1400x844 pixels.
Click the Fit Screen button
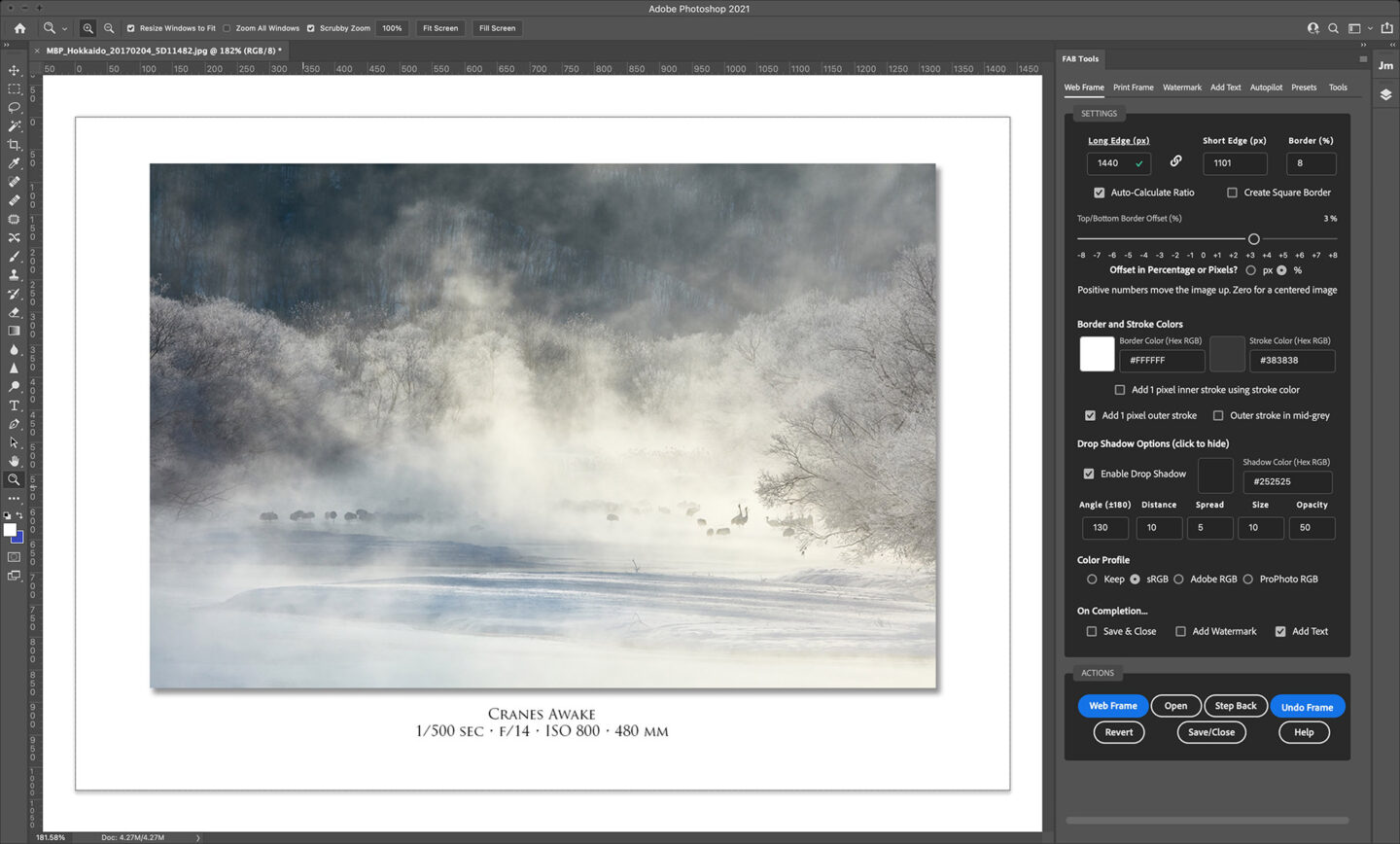(439, 28)
